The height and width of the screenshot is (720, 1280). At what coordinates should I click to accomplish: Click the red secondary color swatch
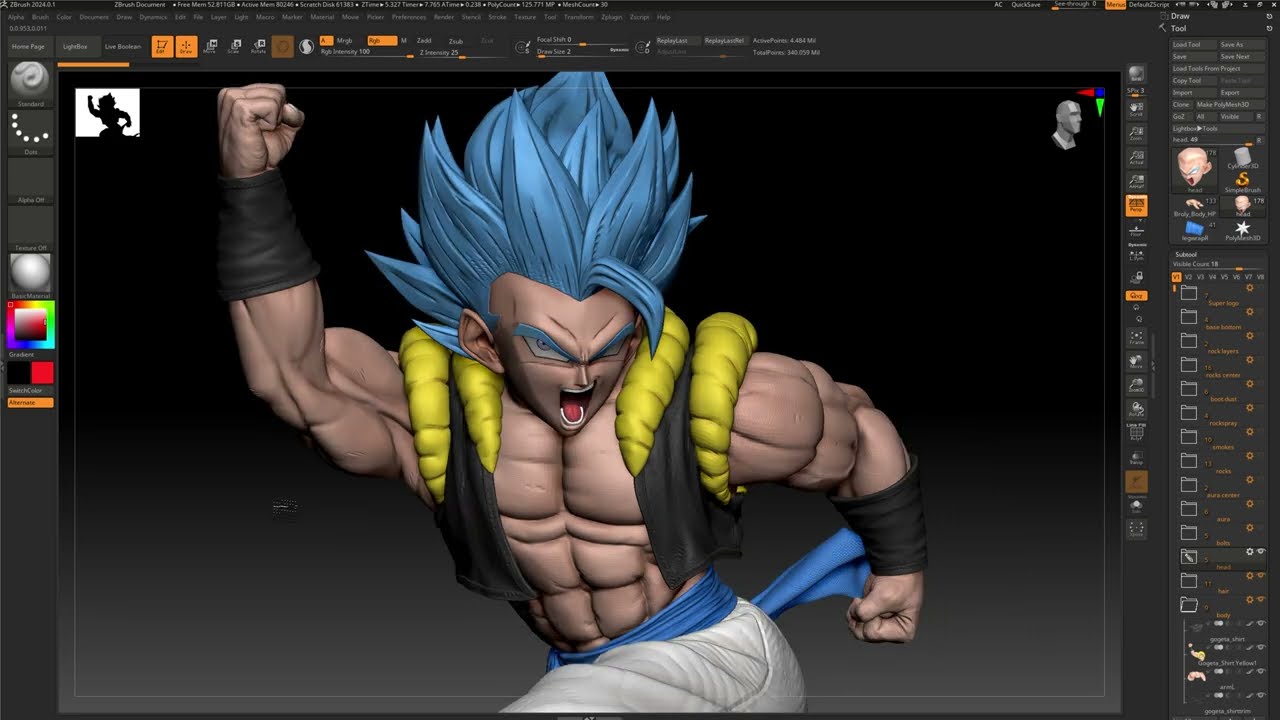(42, 373)
